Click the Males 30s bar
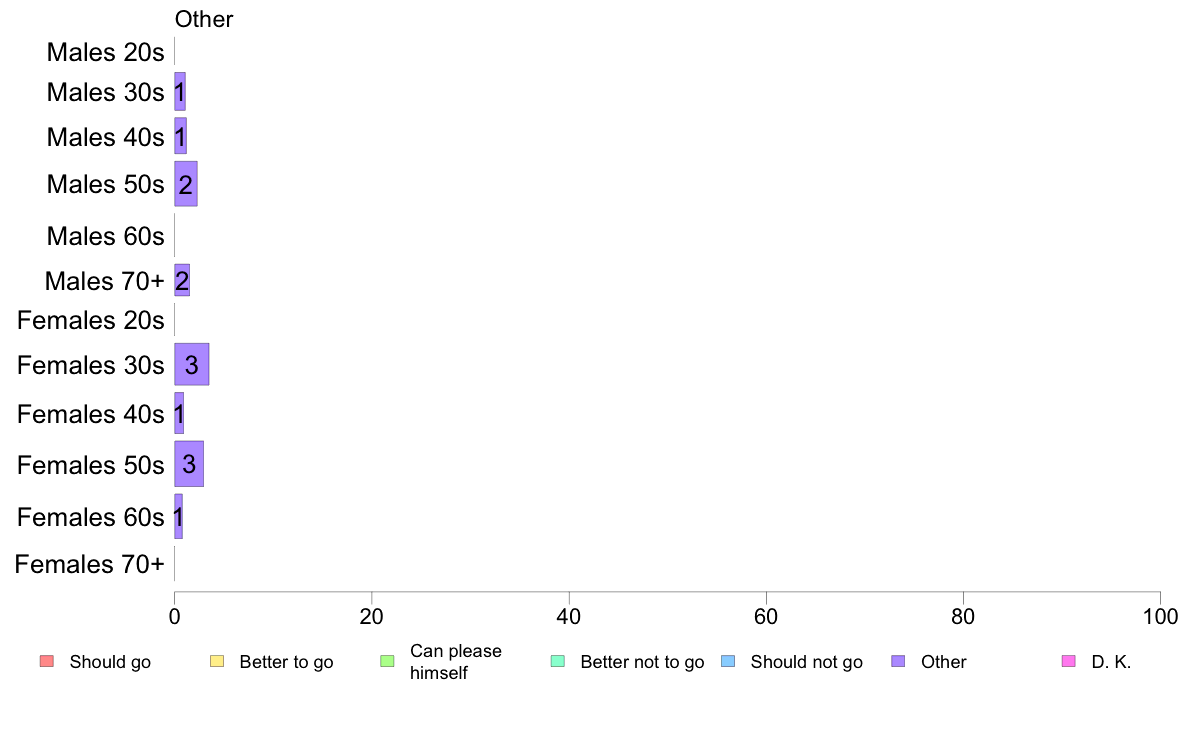Screen dimensions: 1188x736 point(180,92)
